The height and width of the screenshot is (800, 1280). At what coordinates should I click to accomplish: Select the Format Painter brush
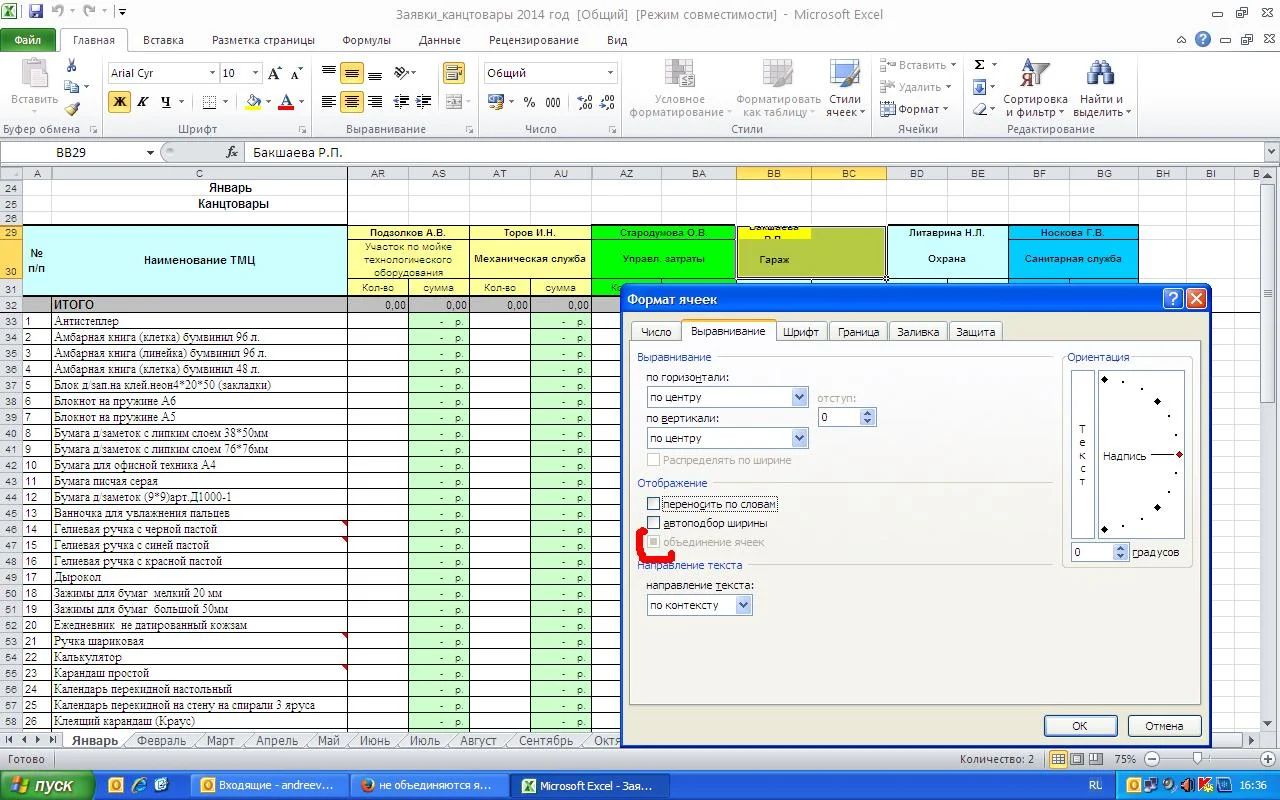pos(72,109)
